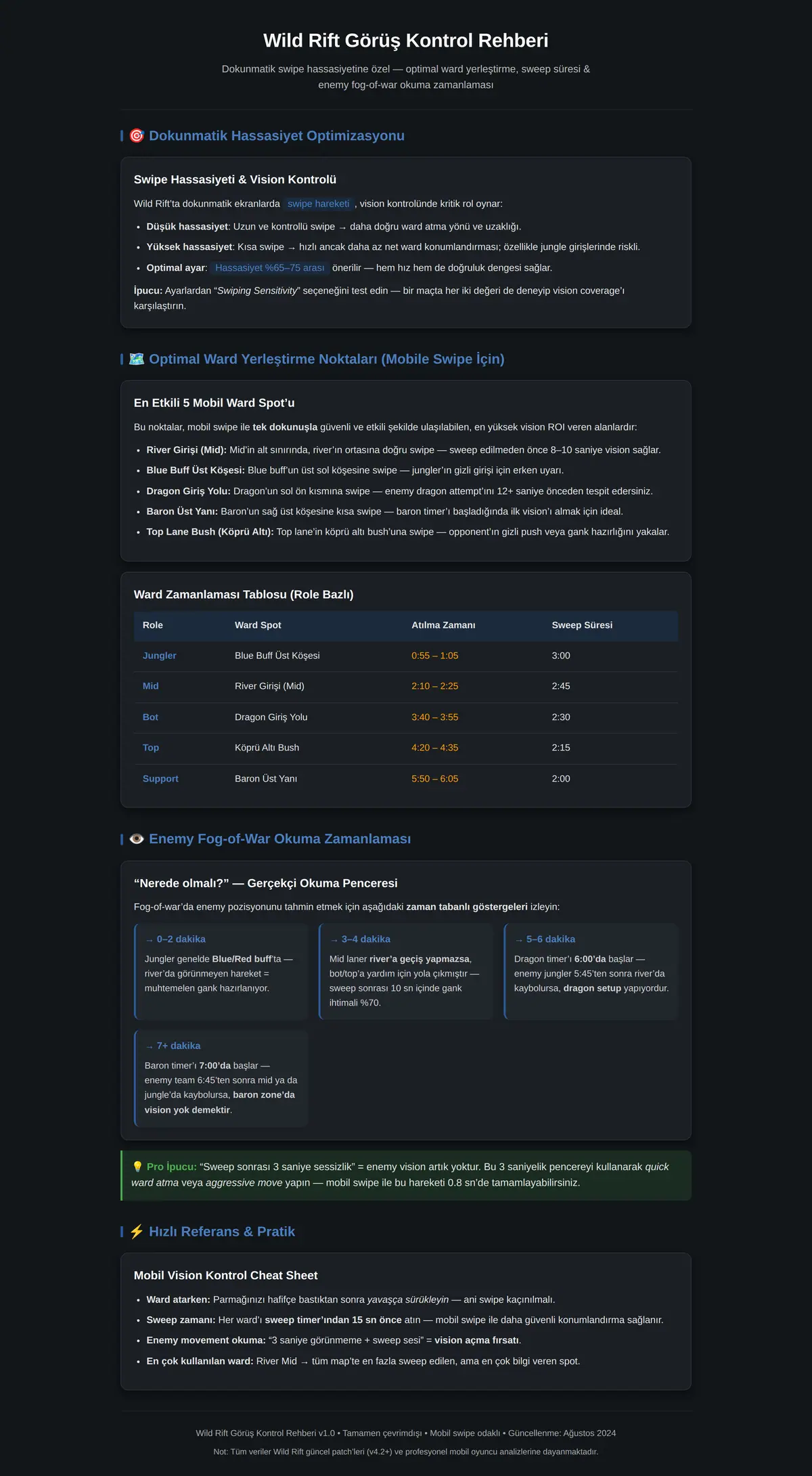Viewport: 812px width, 1476px height.
Task: Click the 'Nerede olmalı?' Gerçekçi Okuma Penceresi heading
Action: (266, 883)
